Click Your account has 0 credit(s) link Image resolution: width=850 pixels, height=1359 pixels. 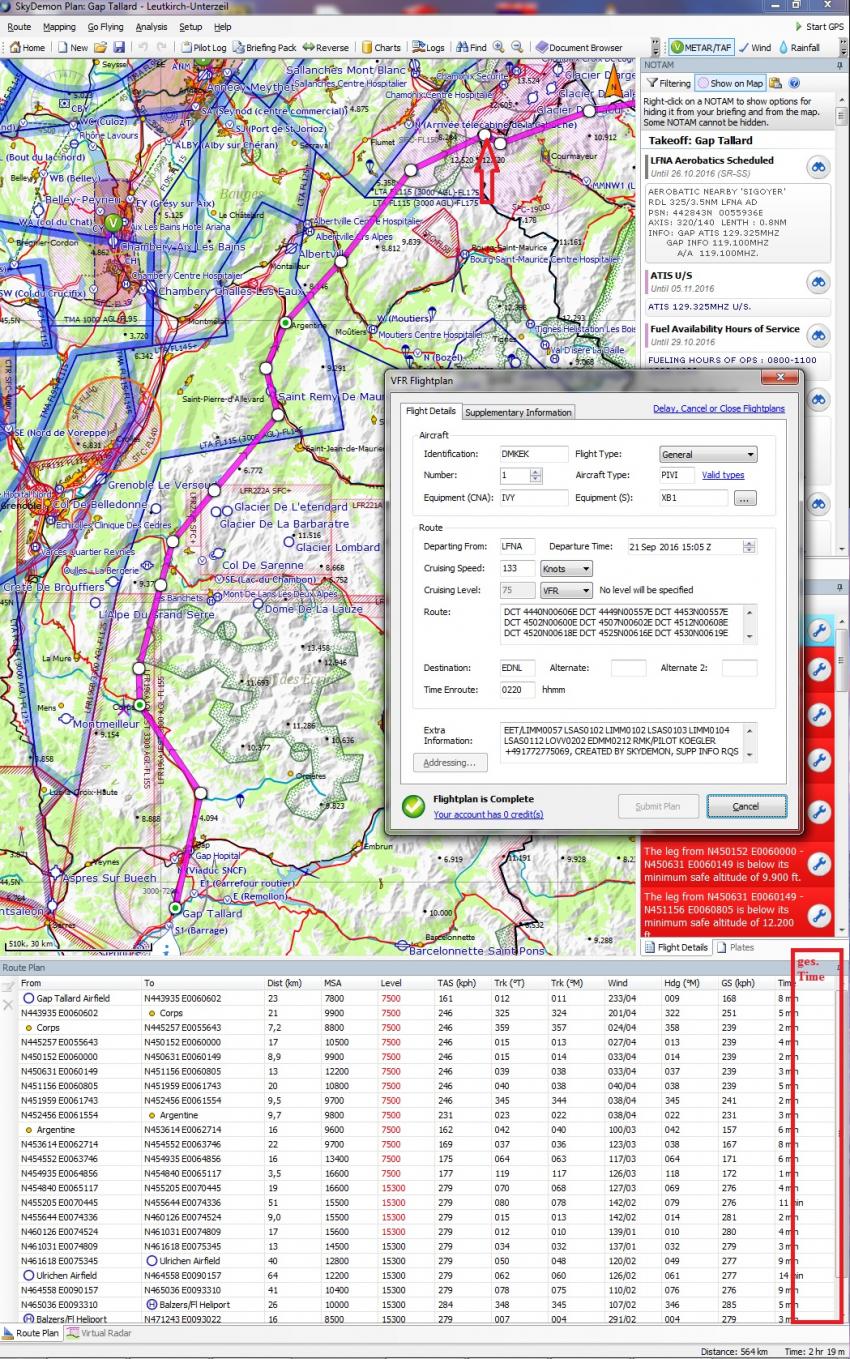point(488,814)
